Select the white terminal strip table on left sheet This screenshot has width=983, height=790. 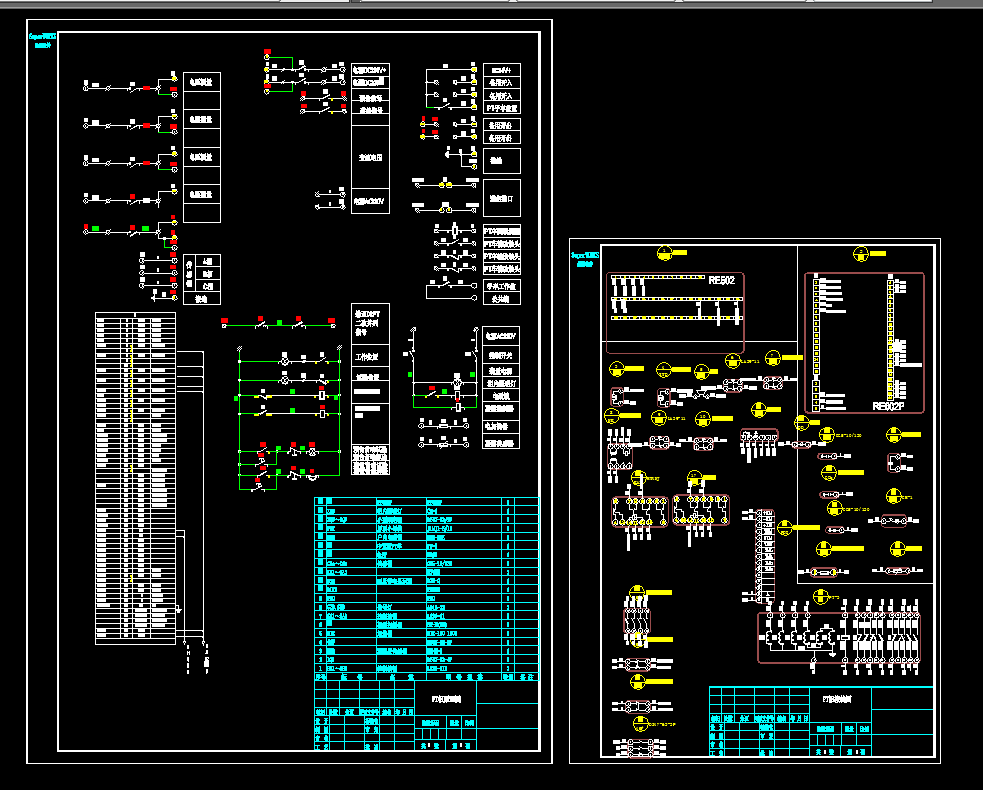tap(135, 478)
